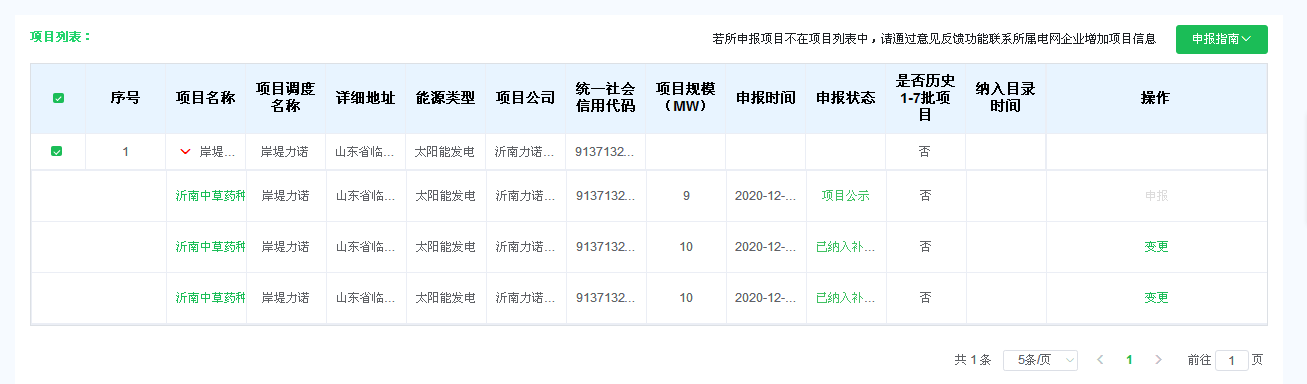Click the 申报状态 column header
The height and width of the screenshot is (384, 1307).
[845, 98]
